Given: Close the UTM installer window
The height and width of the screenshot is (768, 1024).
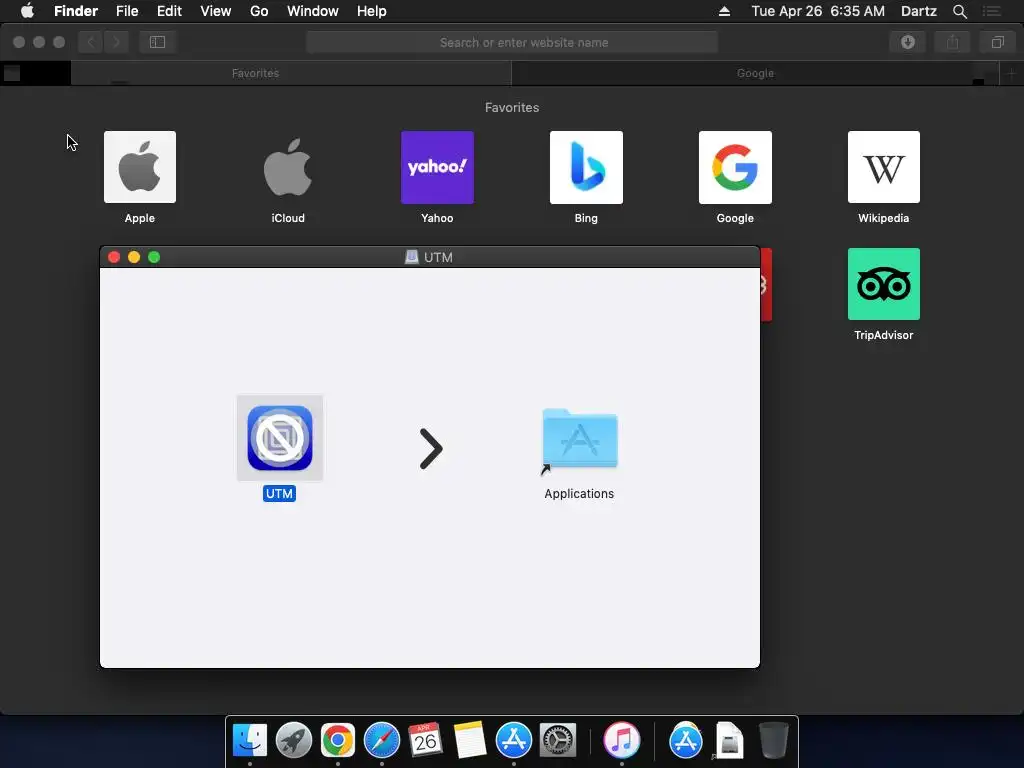Looking at the screenshot, I should (x=114, y=257).
